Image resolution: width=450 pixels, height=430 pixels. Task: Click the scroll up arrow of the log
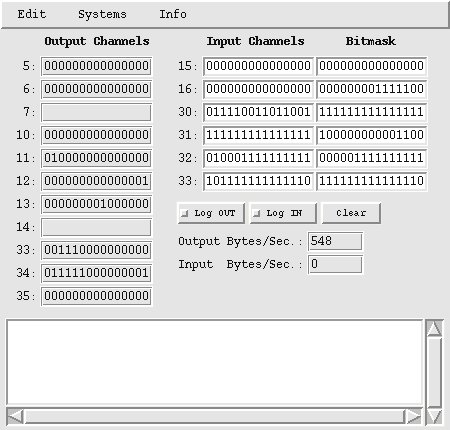[x=434, y=328]
